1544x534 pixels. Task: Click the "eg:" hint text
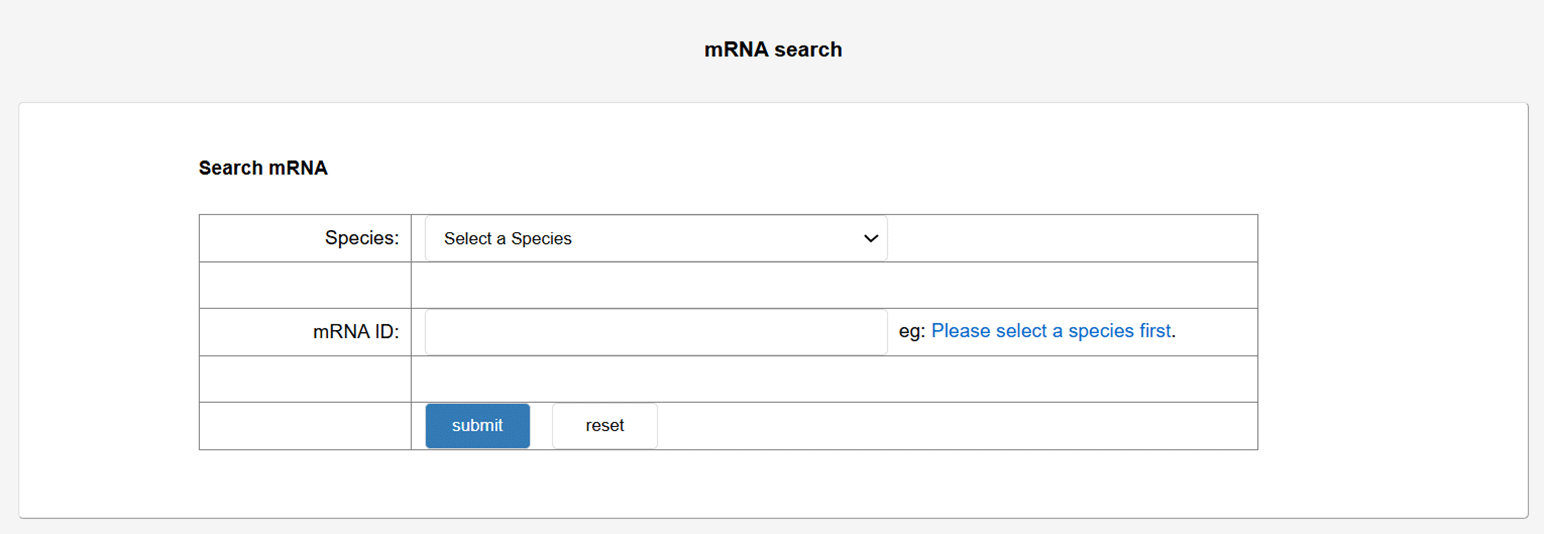pyautogui.click(x=912, y=331)
